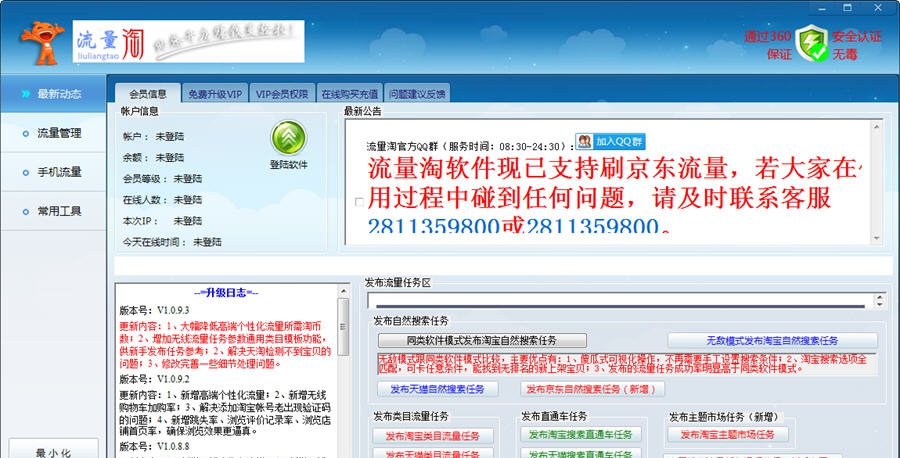Click the 加入QQ群 button

(x=611, y=141)
